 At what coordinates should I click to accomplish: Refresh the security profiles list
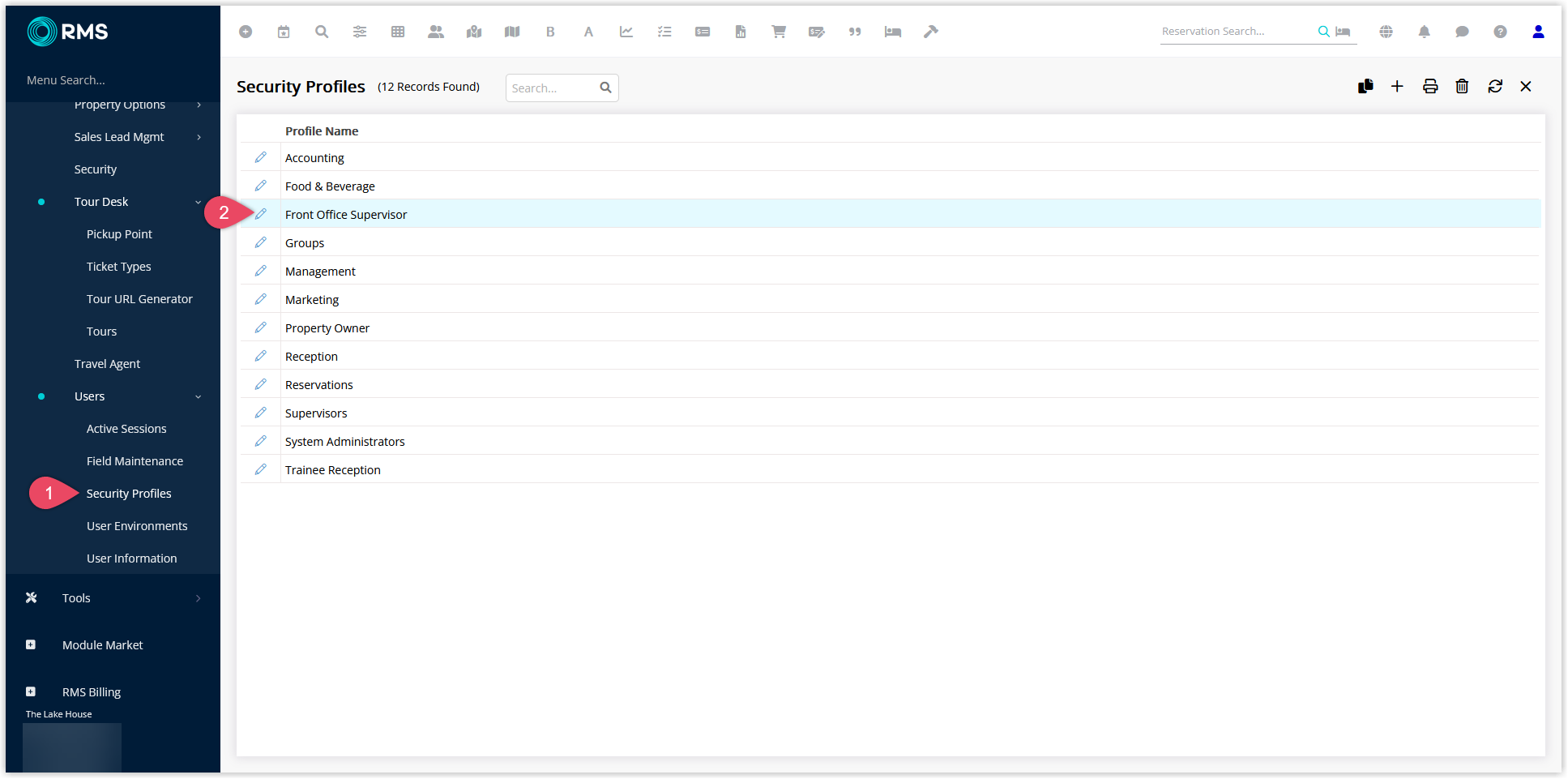point(1495,86)
